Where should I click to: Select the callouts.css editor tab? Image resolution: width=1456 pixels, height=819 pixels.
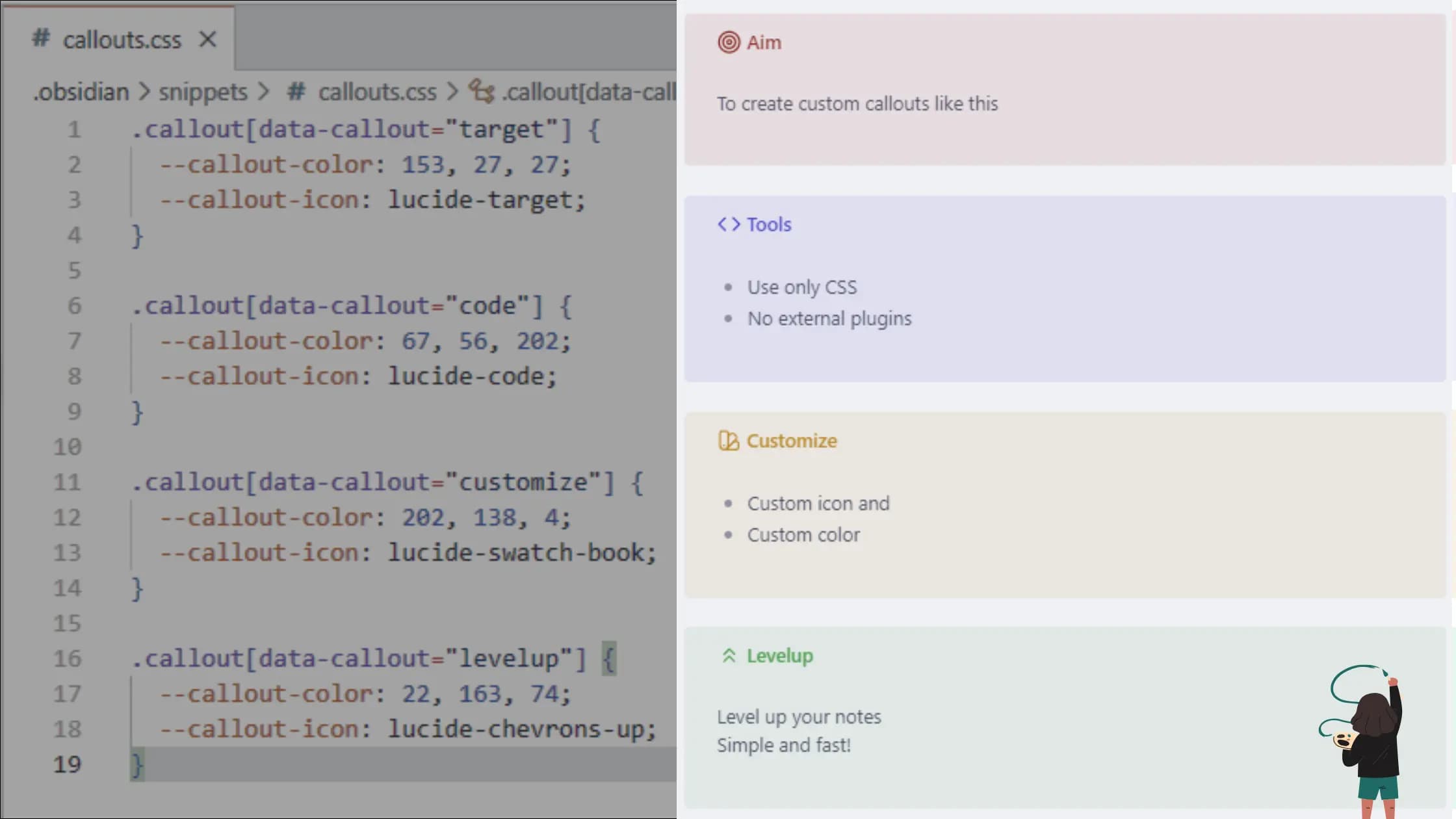coord(121,39)
